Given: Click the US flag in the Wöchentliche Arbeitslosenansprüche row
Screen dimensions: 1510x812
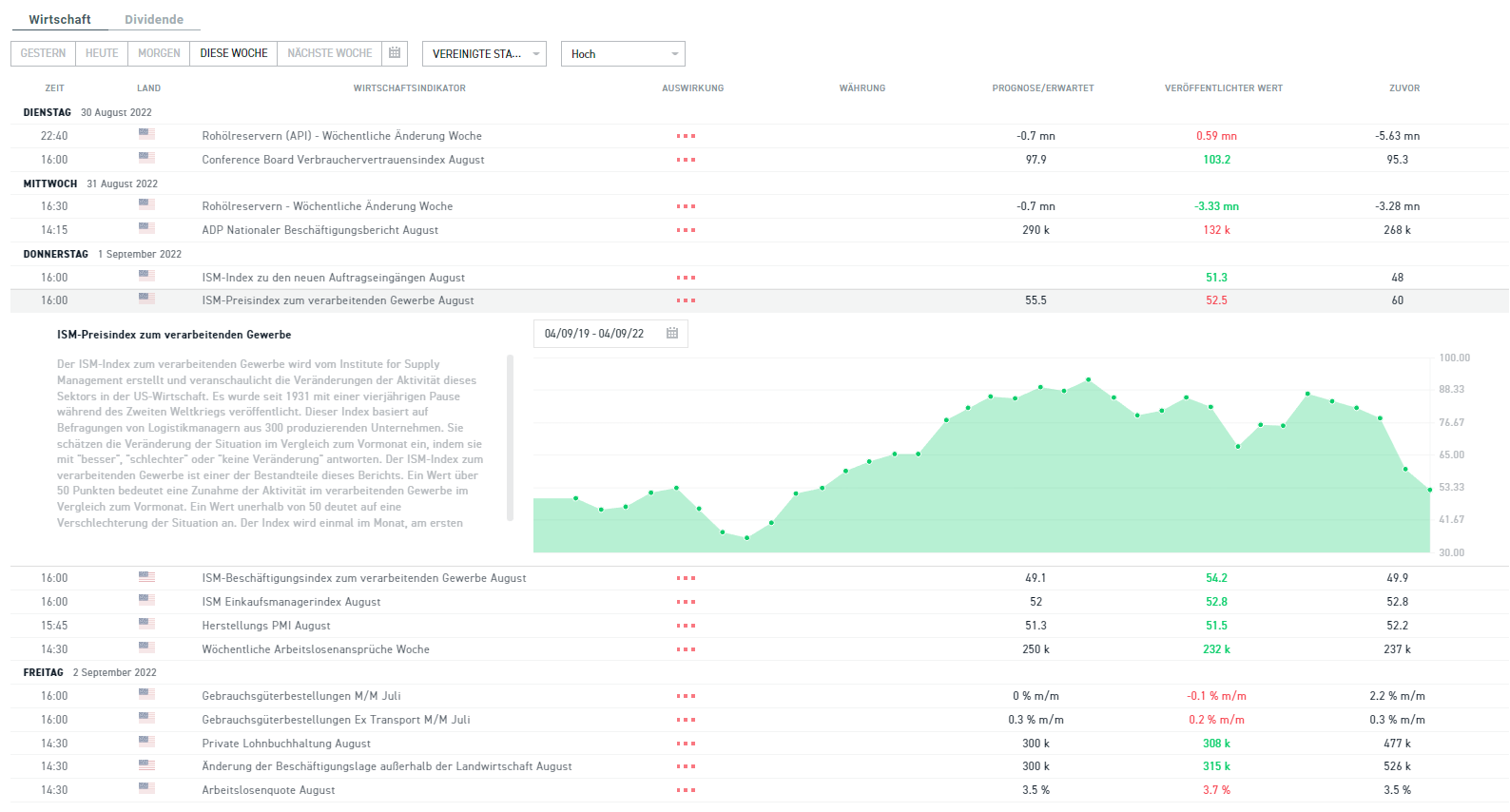Looking at the screenshot, I should 146,648.
